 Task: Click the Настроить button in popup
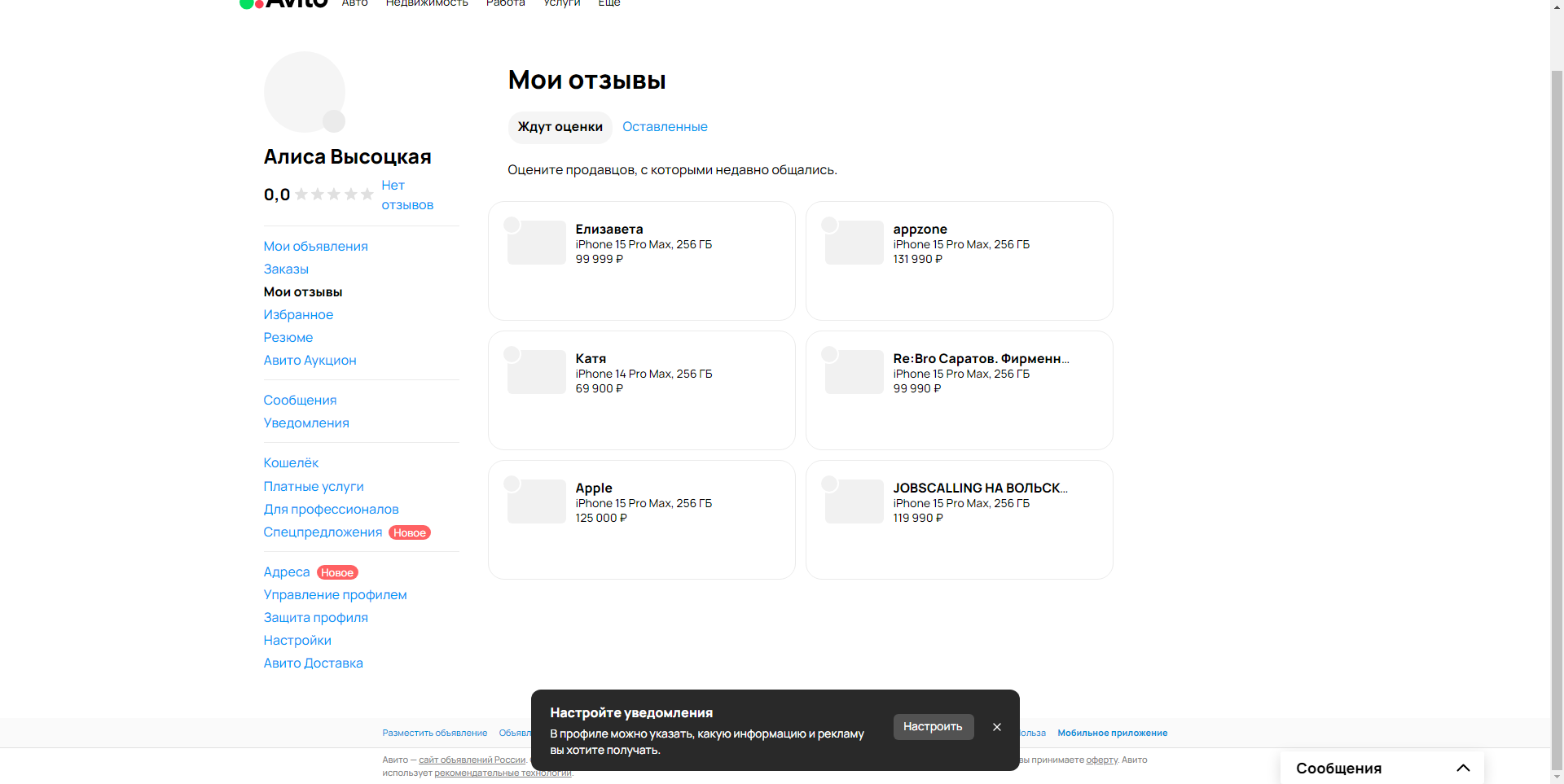point(934,727)
